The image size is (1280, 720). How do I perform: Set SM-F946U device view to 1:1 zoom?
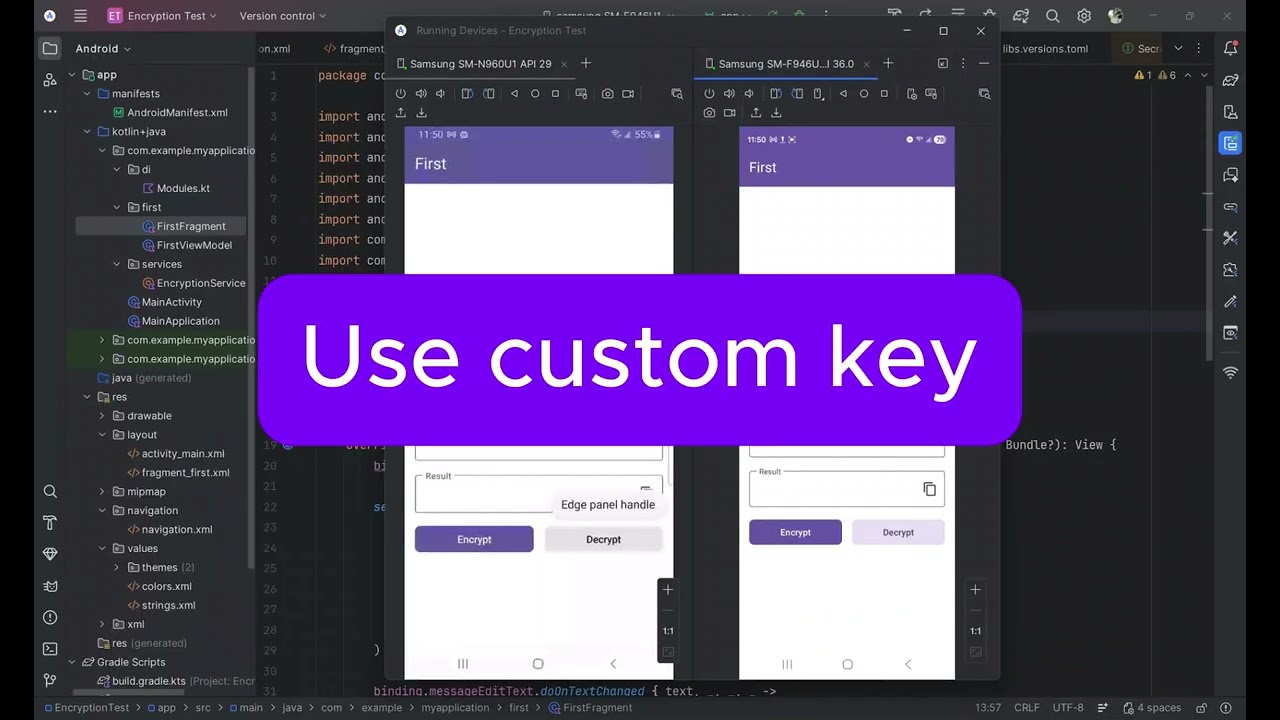coord(975,631)
